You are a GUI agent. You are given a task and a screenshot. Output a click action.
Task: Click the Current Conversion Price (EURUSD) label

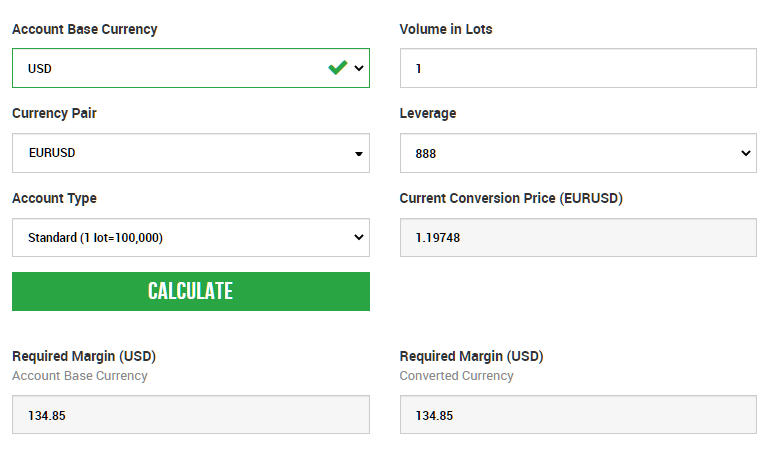[511, 199]
